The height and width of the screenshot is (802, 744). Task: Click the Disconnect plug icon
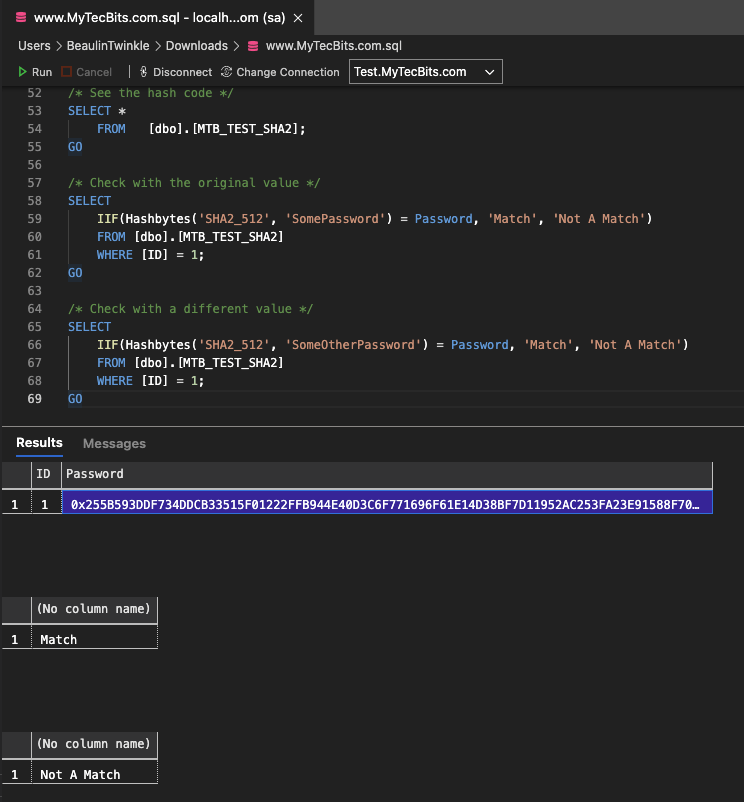tap(144, 72)
